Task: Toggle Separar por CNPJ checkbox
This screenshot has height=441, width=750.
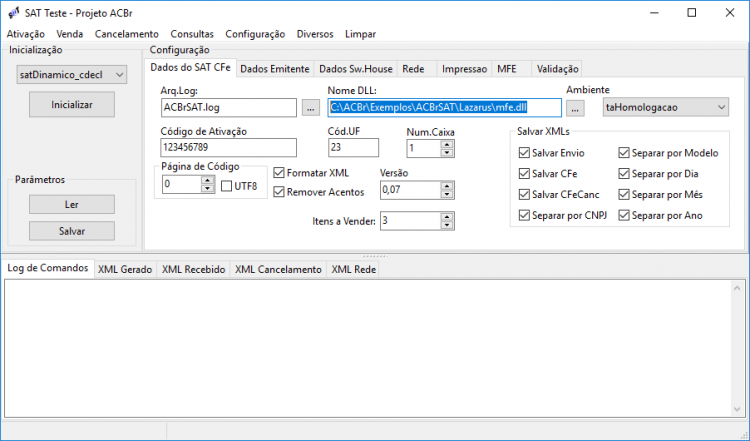Action: coord(524,215)
